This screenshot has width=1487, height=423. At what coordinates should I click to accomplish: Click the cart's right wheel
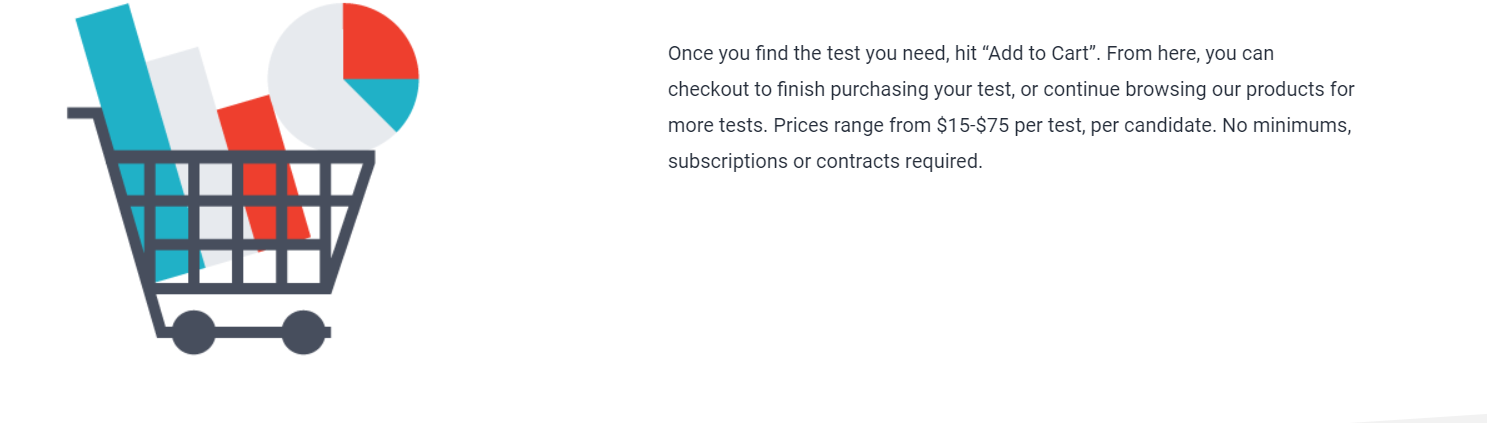tap(303, 332)
